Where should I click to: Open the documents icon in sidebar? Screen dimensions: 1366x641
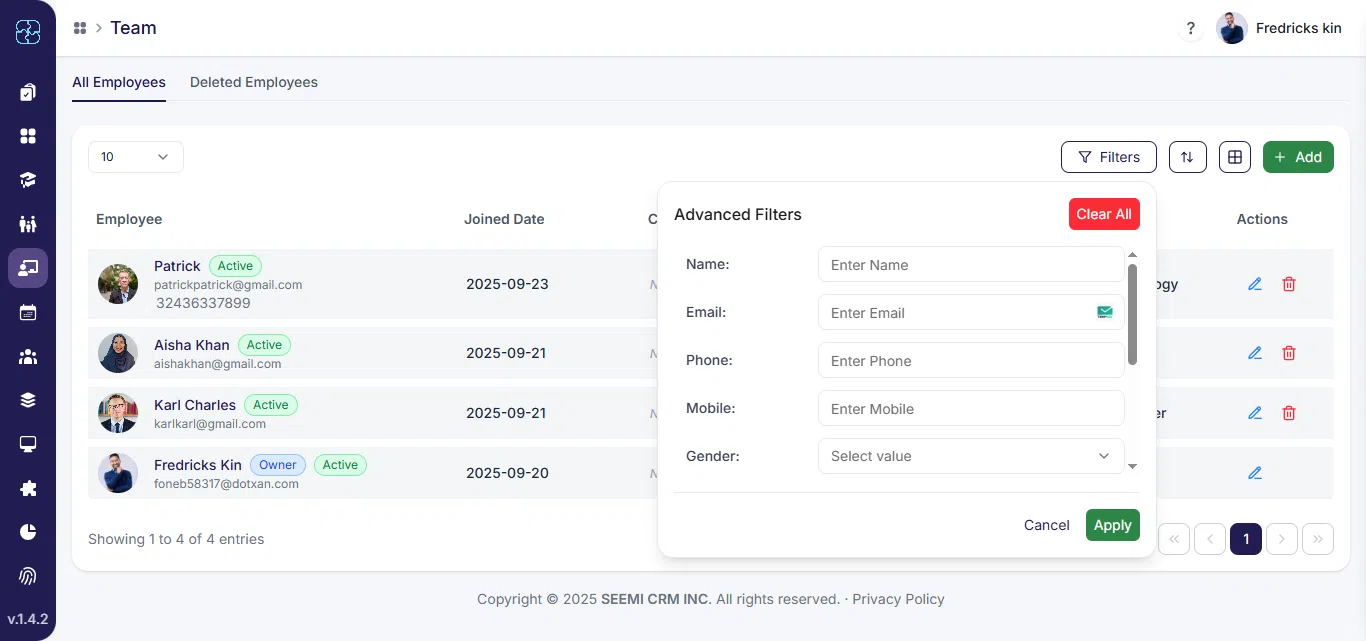(x=28, y=92)
